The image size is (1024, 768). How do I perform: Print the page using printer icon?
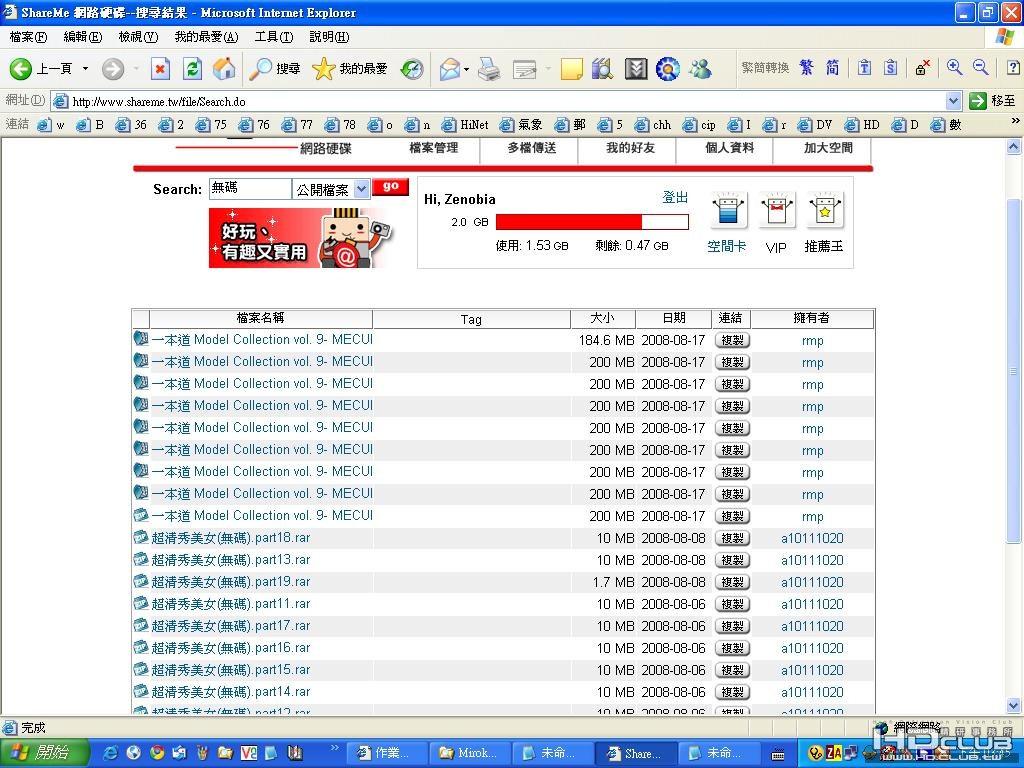tap(488, 69)
